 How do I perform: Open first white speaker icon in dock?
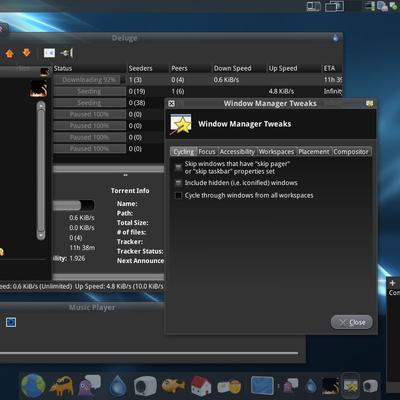pos(145,386)
